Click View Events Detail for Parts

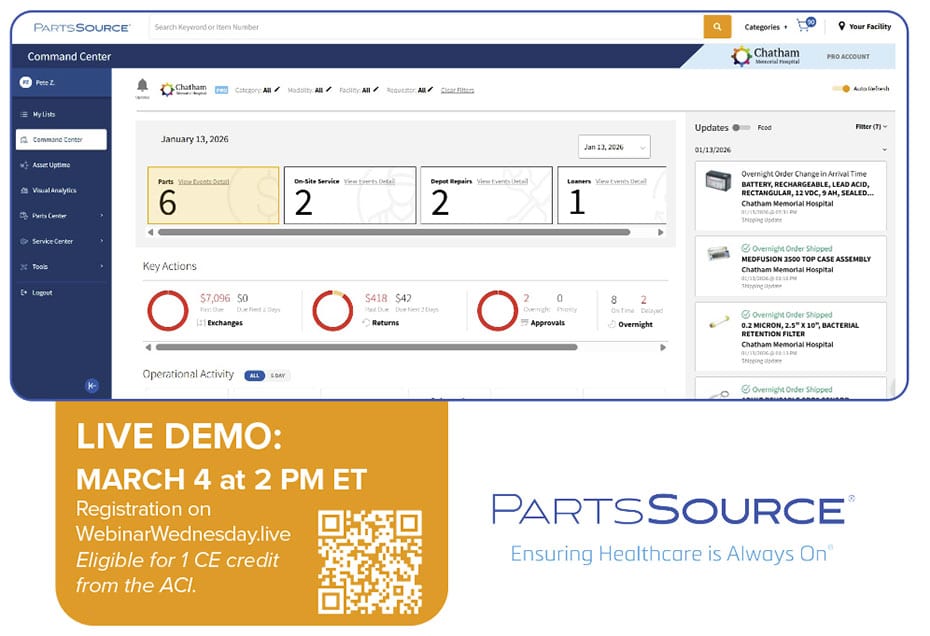point(204,181)
